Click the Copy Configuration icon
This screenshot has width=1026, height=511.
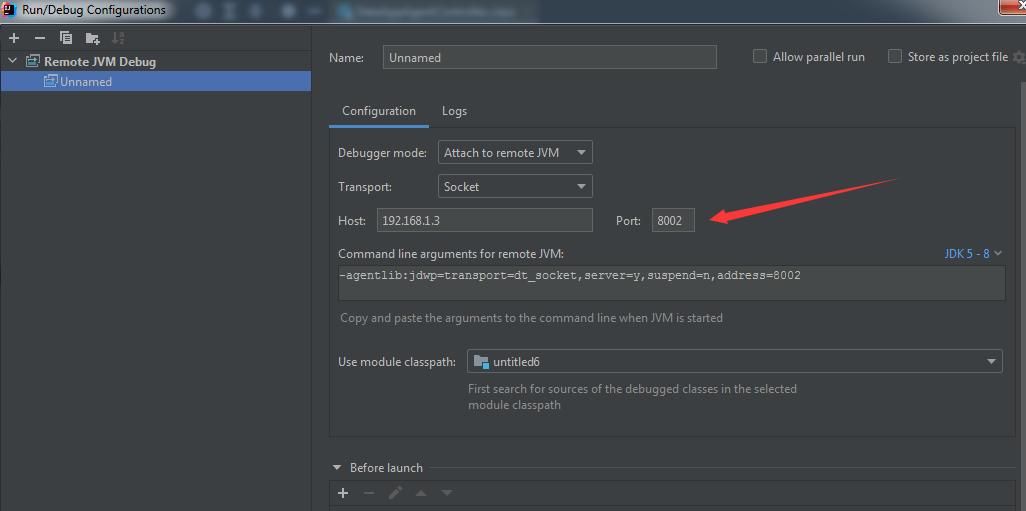coord(65,38)
